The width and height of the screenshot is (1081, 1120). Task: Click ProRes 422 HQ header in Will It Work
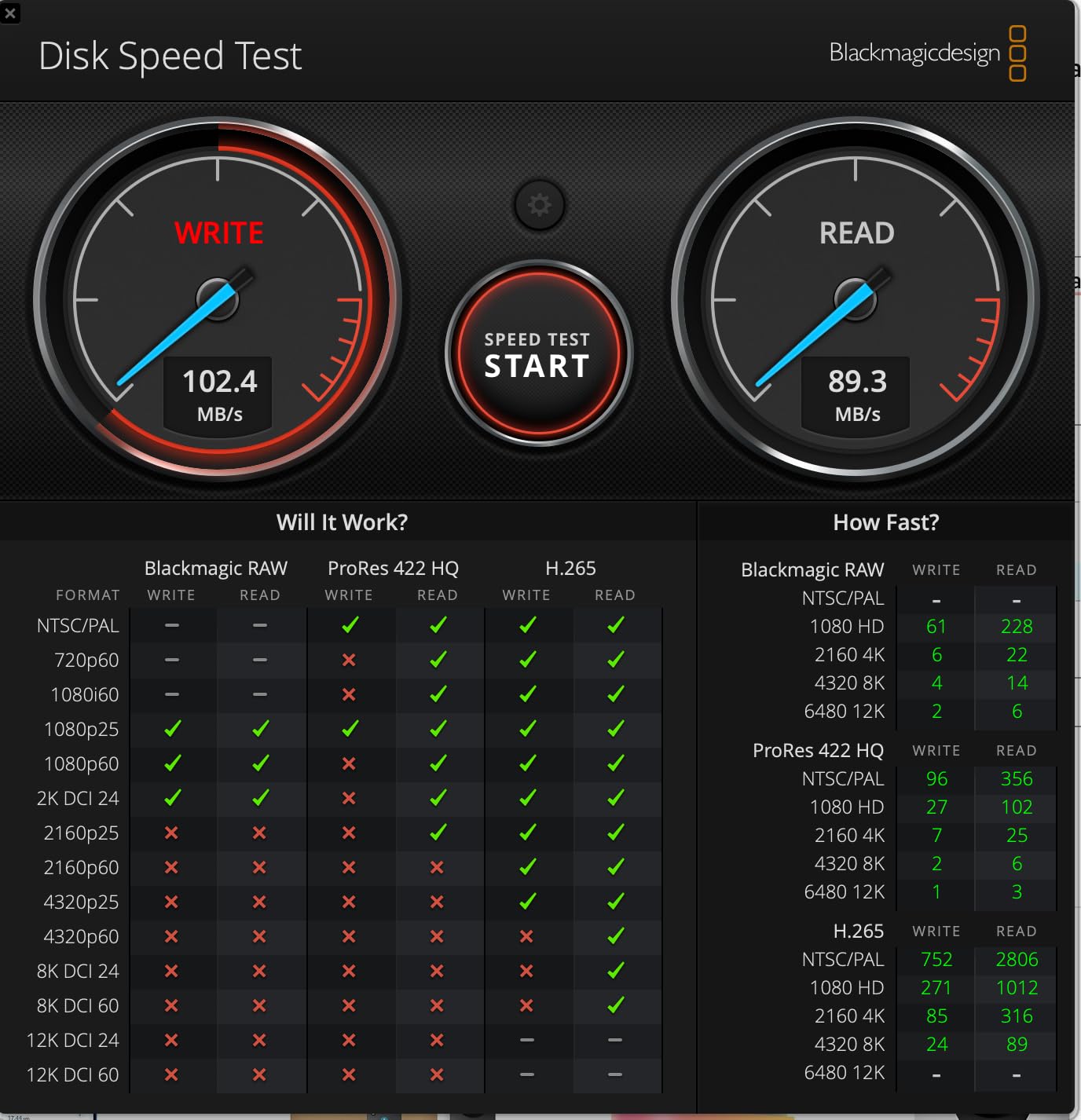[393, 568]
